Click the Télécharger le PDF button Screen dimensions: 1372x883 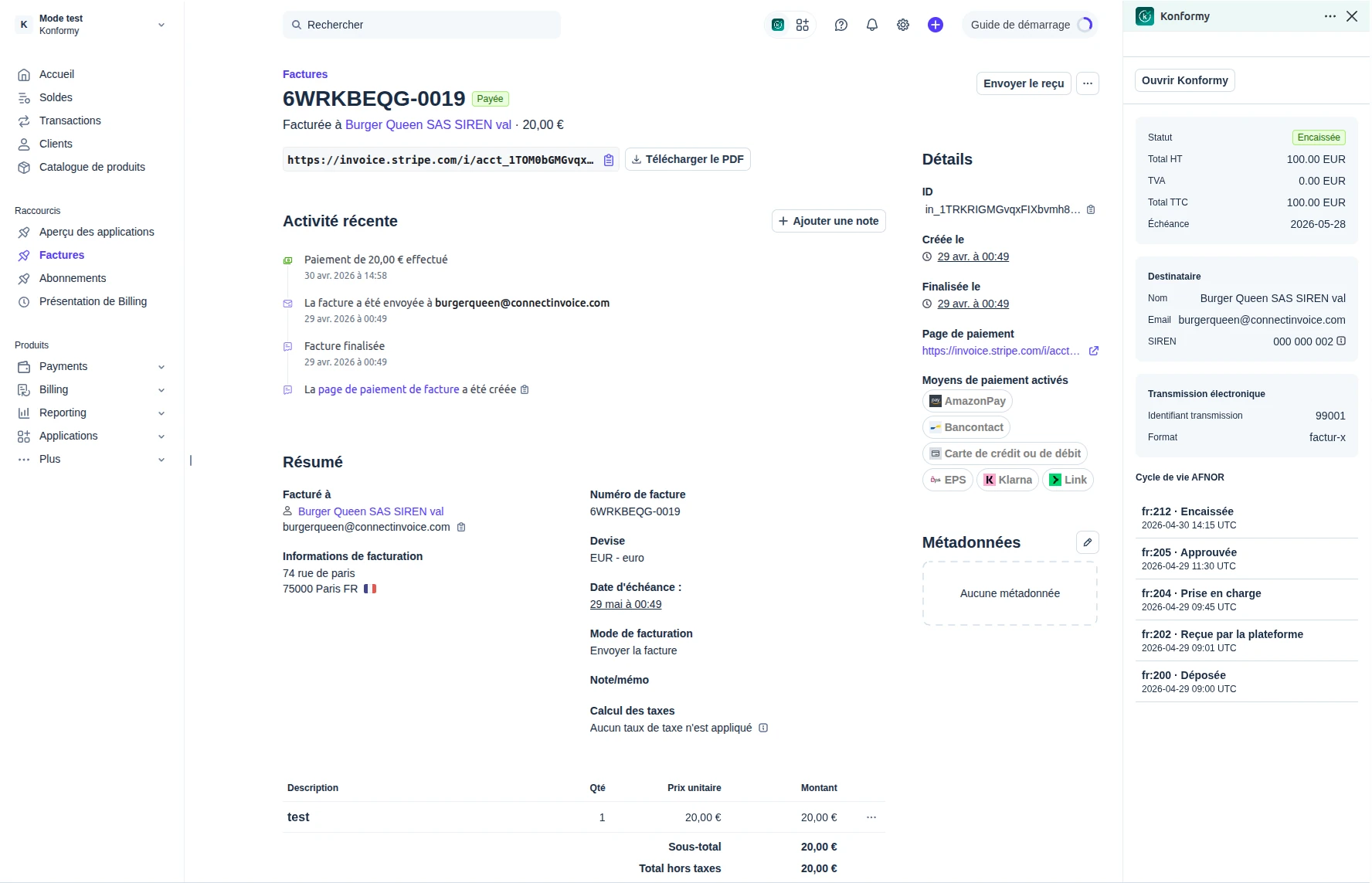pos(688,159)
